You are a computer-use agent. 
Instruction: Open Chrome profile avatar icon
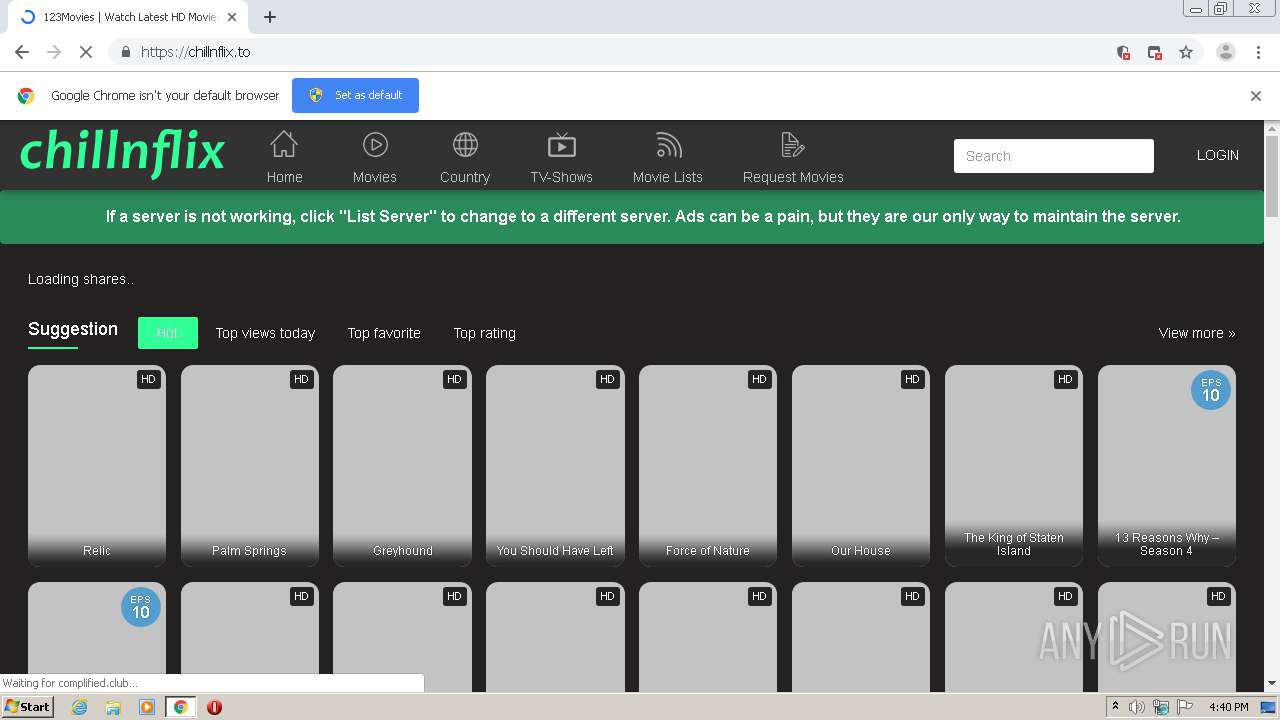click(x=1225, y=52)
